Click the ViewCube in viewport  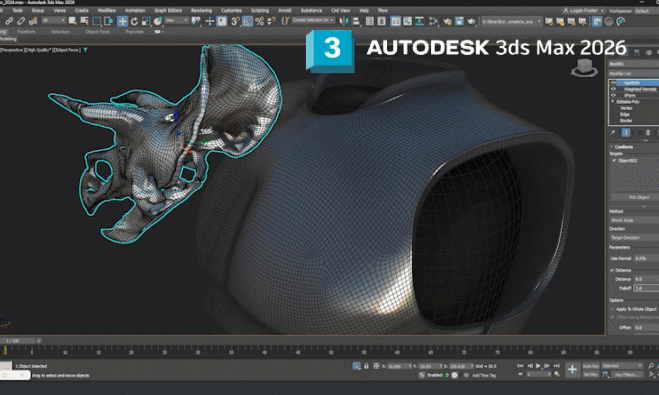[x=584, y=68]
